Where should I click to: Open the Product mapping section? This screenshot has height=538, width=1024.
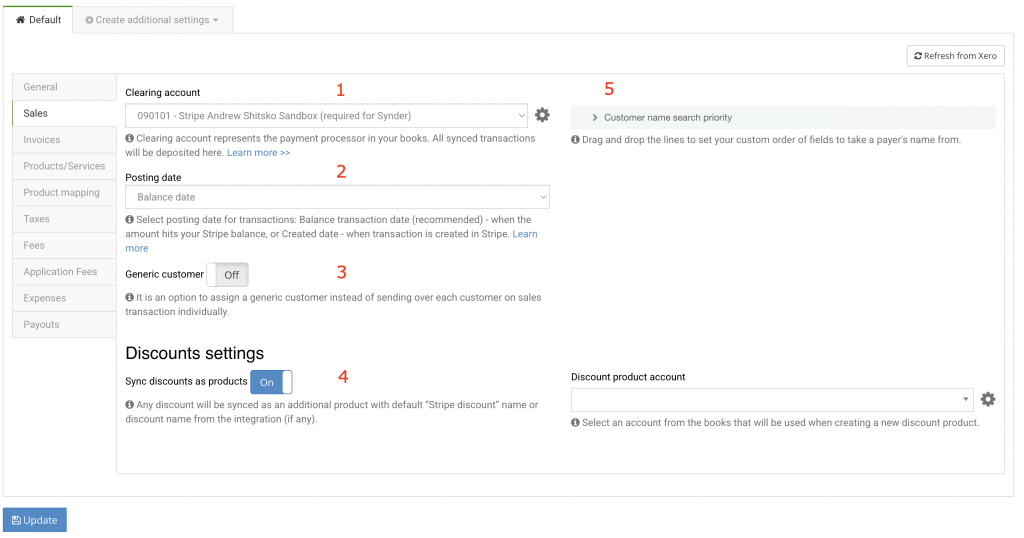click(x=62, y=193)
